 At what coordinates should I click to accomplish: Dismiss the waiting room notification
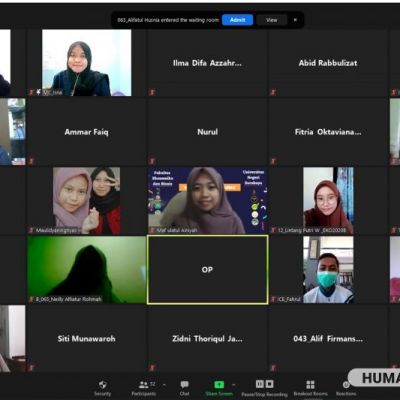295,20
